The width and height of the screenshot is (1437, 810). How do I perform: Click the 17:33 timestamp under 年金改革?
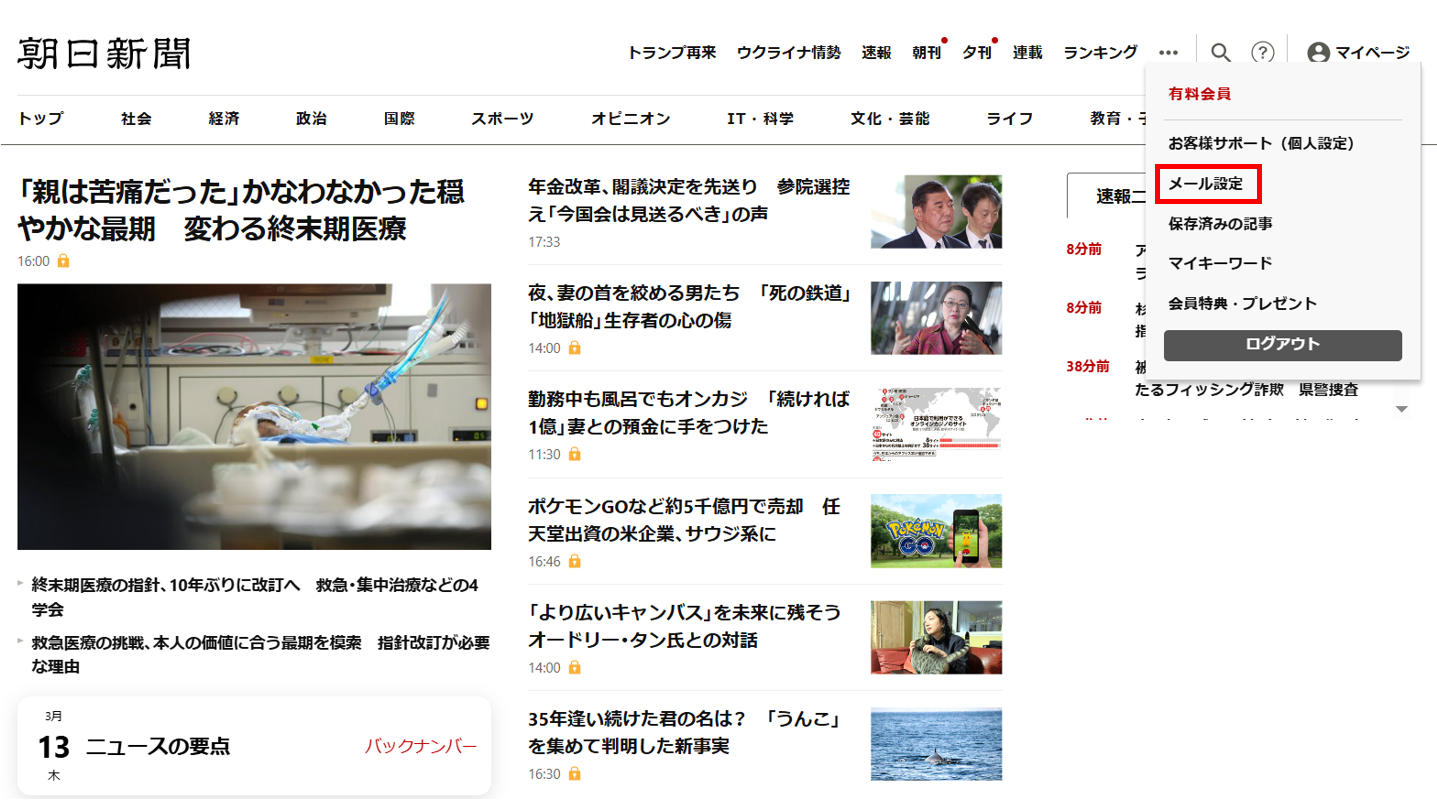pyautogui.click(x=544, y=242)
